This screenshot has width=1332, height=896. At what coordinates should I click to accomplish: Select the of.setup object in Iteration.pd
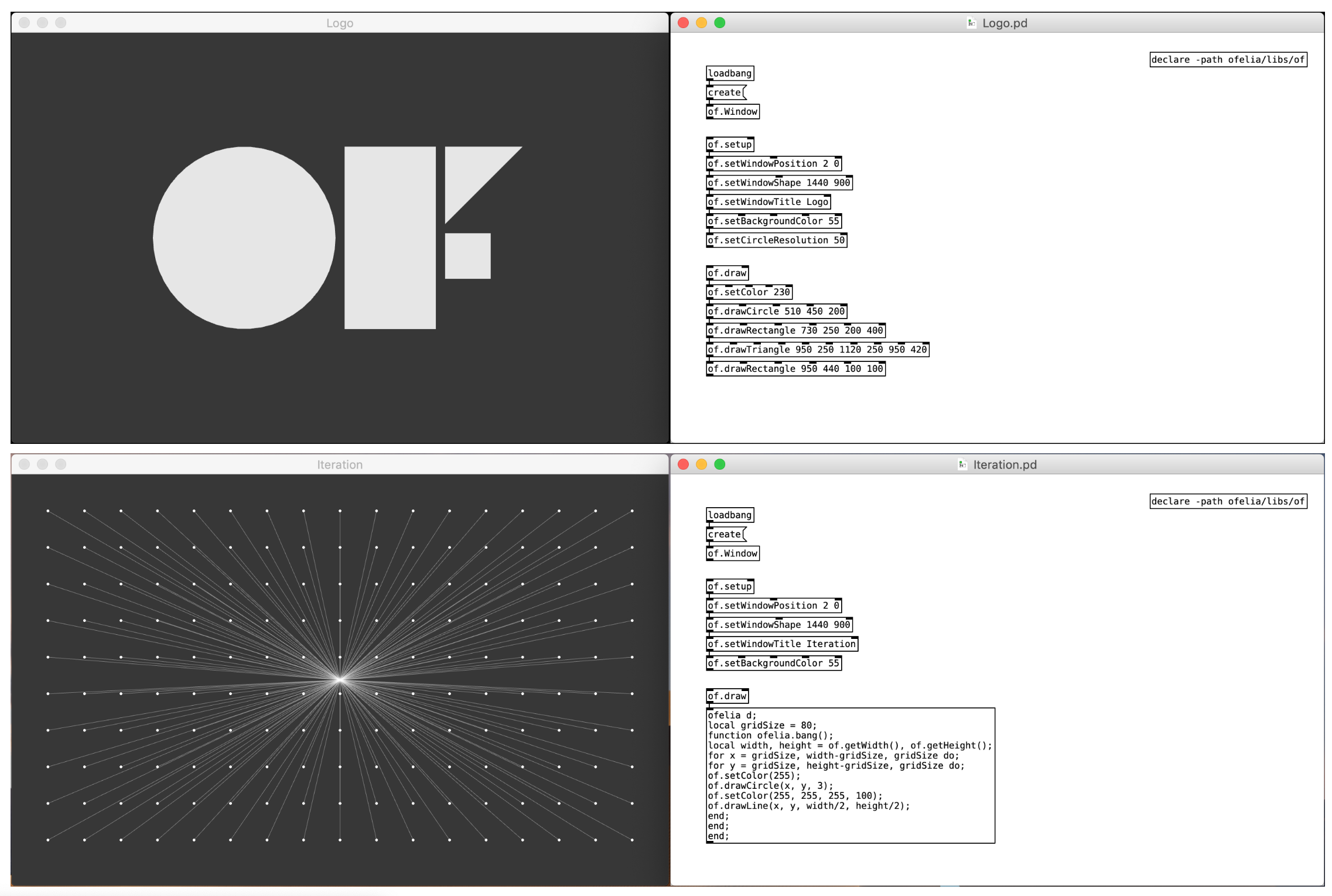click(x=730, y=586)
